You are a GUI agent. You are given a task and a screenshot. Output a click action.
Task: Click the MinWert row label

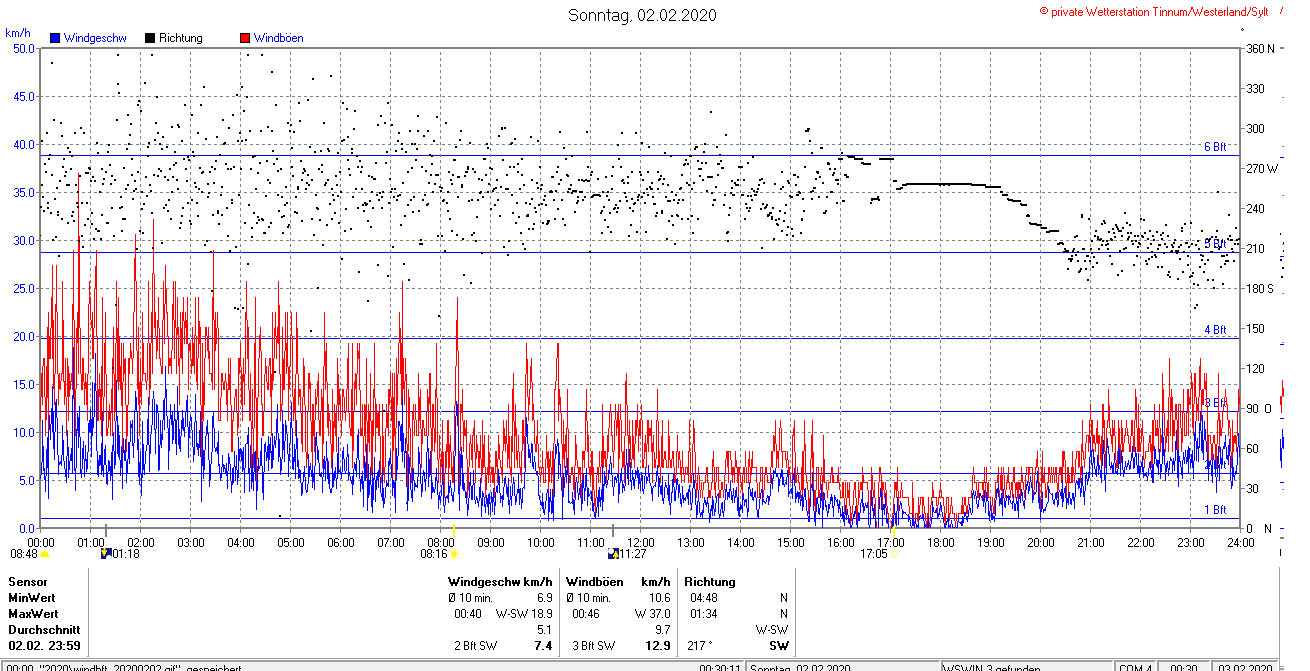click(32, 598)
